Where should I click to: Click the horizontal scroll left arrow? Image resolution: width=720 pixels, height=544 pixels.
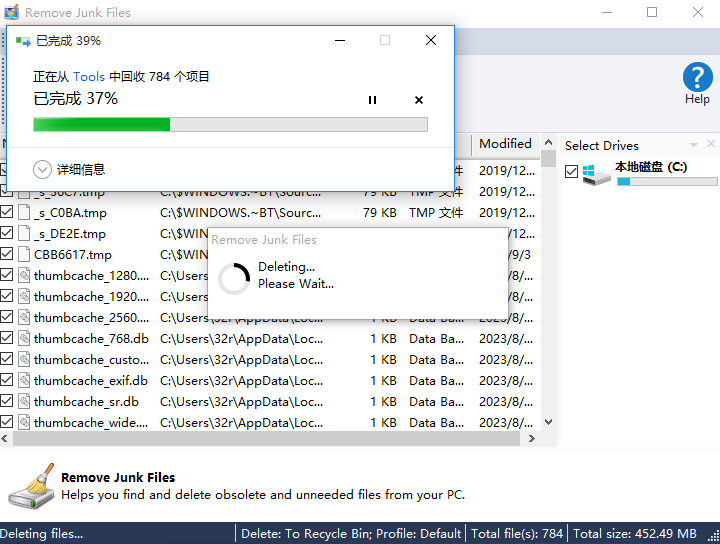pyautogui.click(x=5, y=438)
